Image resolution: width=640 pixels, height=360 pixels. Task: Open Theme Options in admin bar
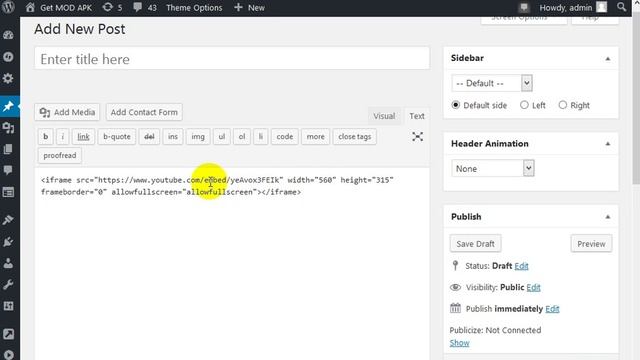(194, 7)
